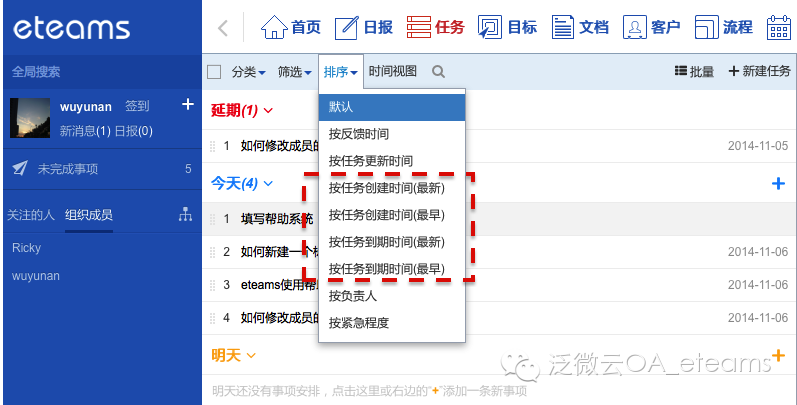This screenshot has height=405, width=797.
Task: Click 新建任务 button
Action: tap(760, 71)
